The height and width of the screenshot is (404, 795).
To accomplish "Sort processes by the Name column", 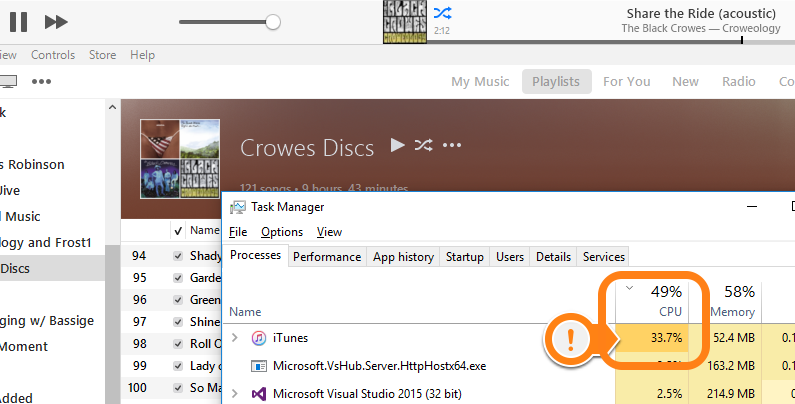I will (x=245, y=312).
